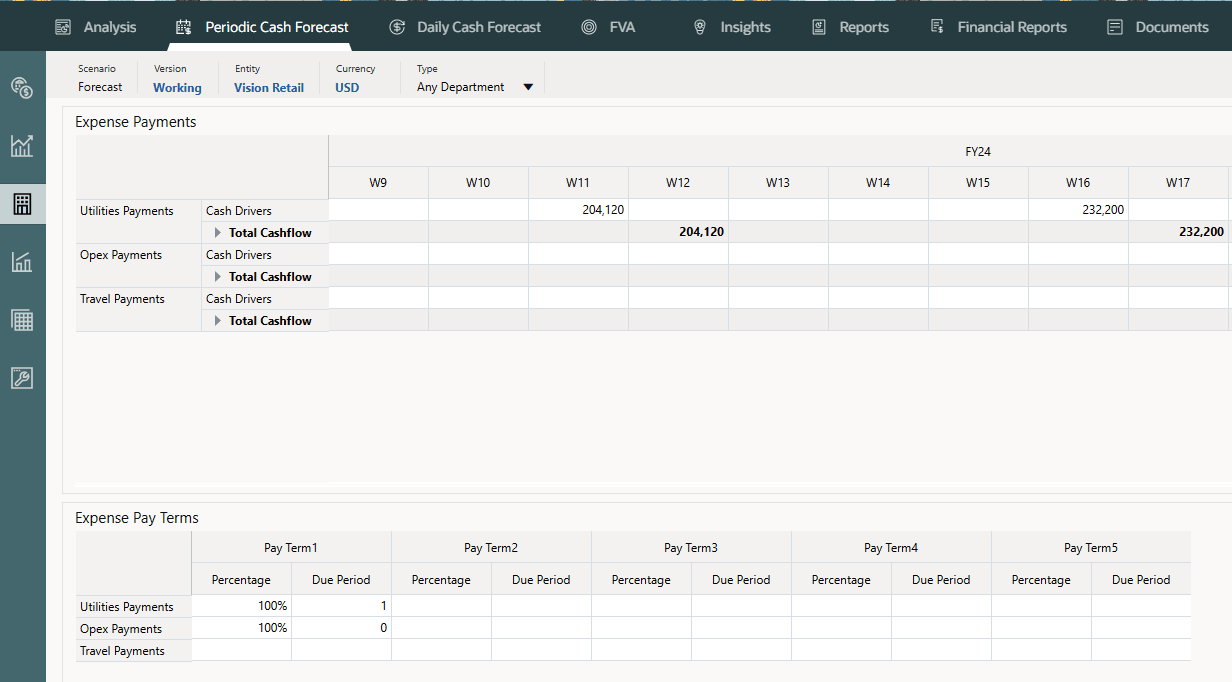Click the Insights lightbulb icon
This screenshot has height=682, width=1232.
click(700, 27)
